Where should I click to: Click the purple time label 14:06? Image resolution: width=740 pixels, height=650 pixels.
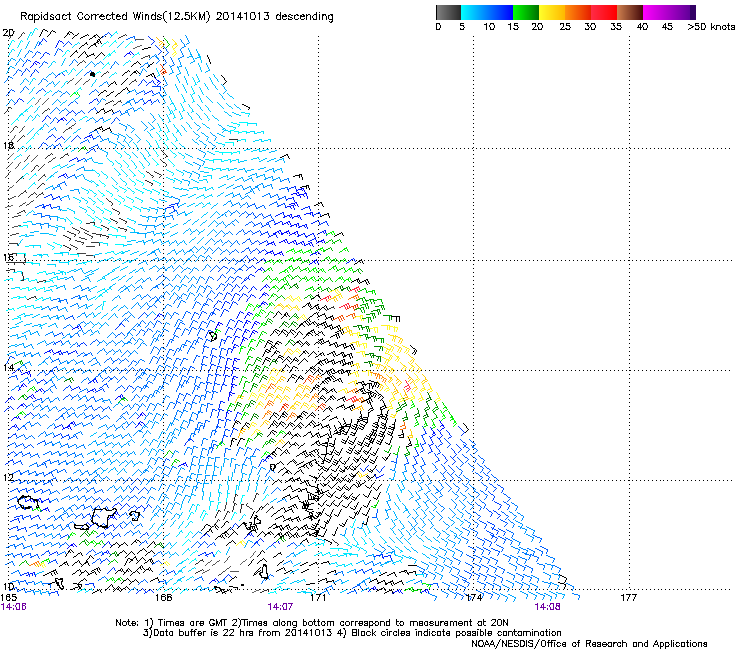tap(14, 607)
